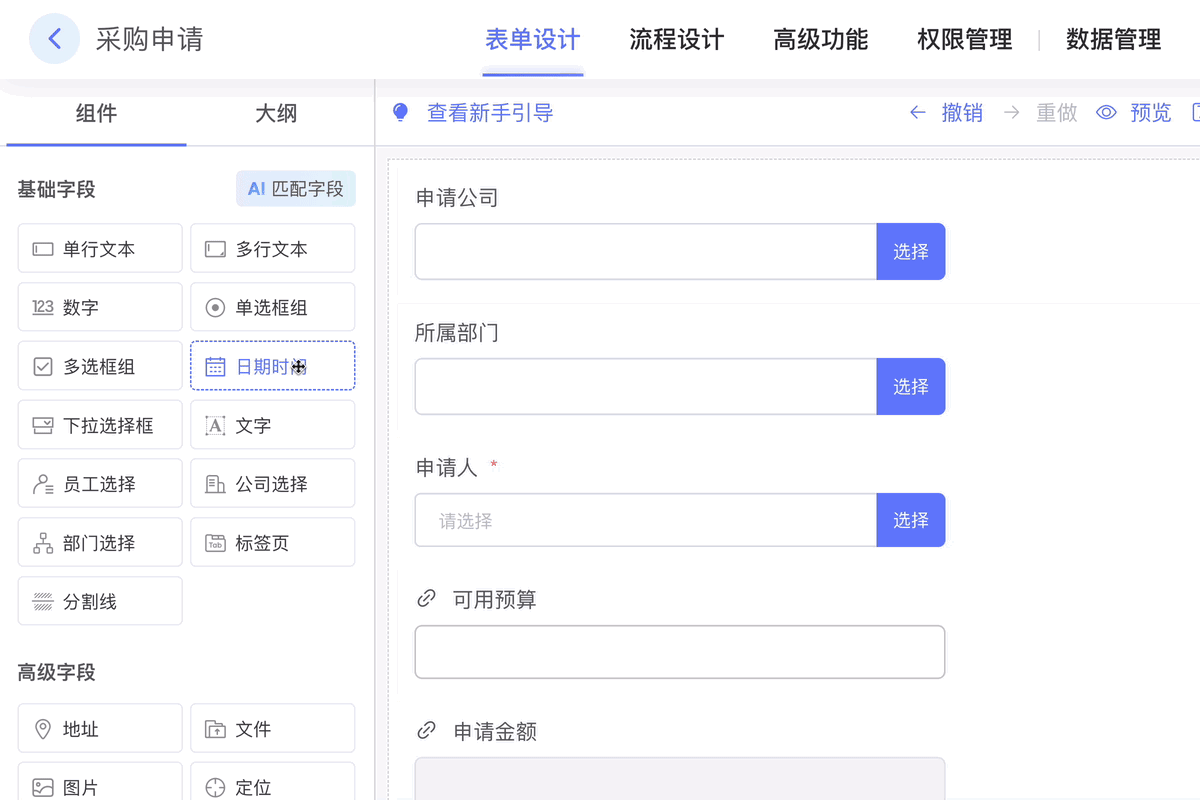Screen dimensions: 1200x800
Task: Switch to the 大纲 outline tab
Action: tap(276, 114)
